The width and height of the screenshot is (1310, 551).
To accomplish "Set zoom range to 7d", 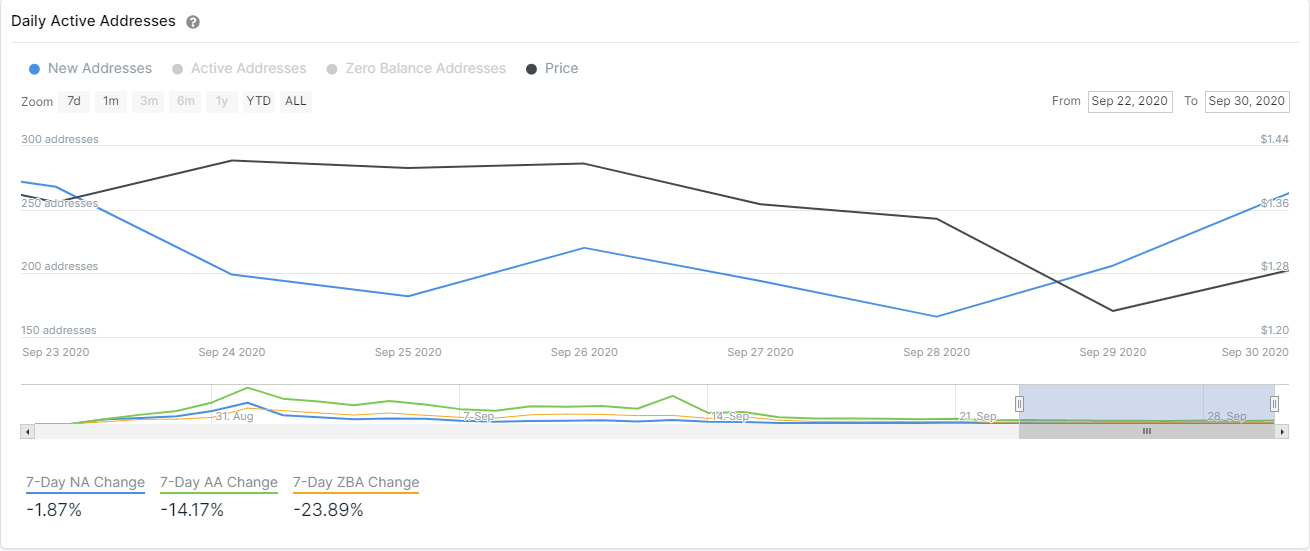I will [74, 101].
